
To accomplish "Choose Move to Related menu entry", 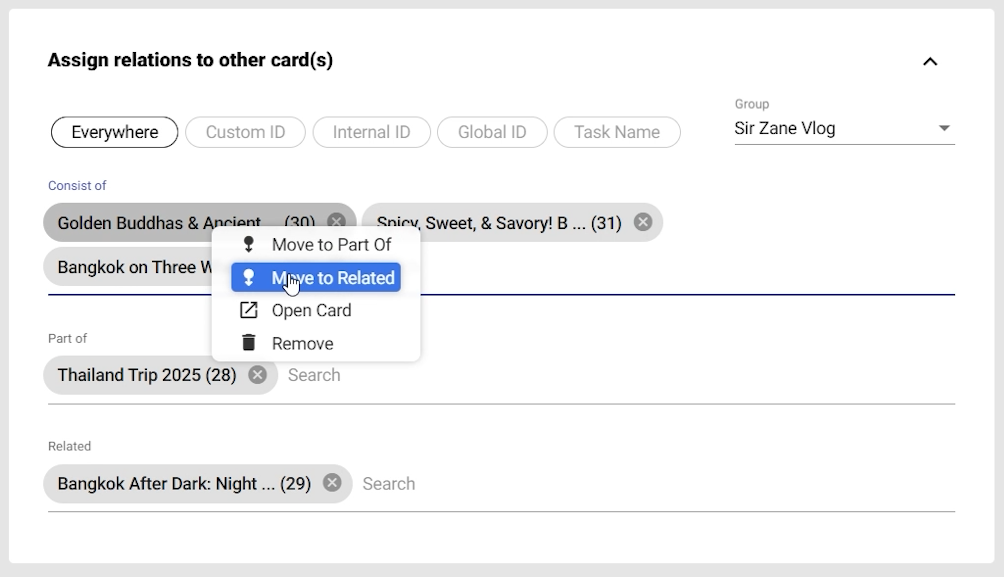I will (333, 278).
